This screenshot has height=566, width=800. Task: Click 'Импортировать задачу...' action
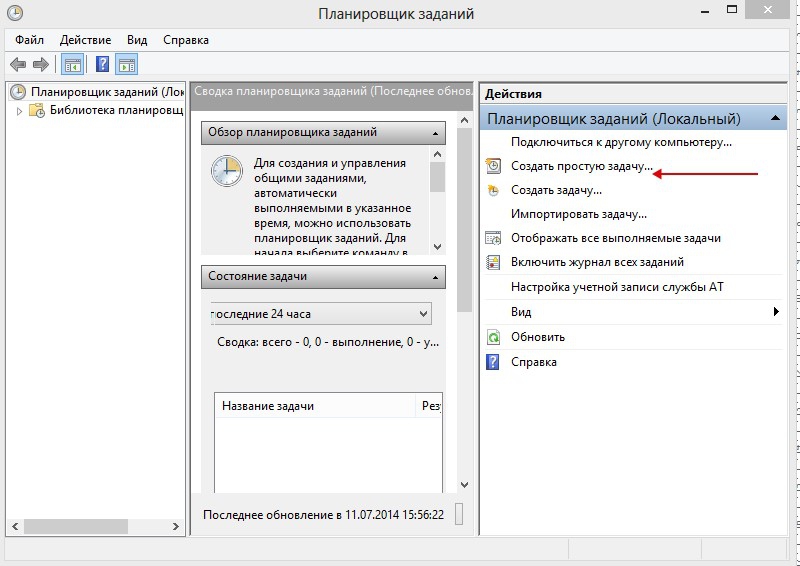tap(579, 214)
